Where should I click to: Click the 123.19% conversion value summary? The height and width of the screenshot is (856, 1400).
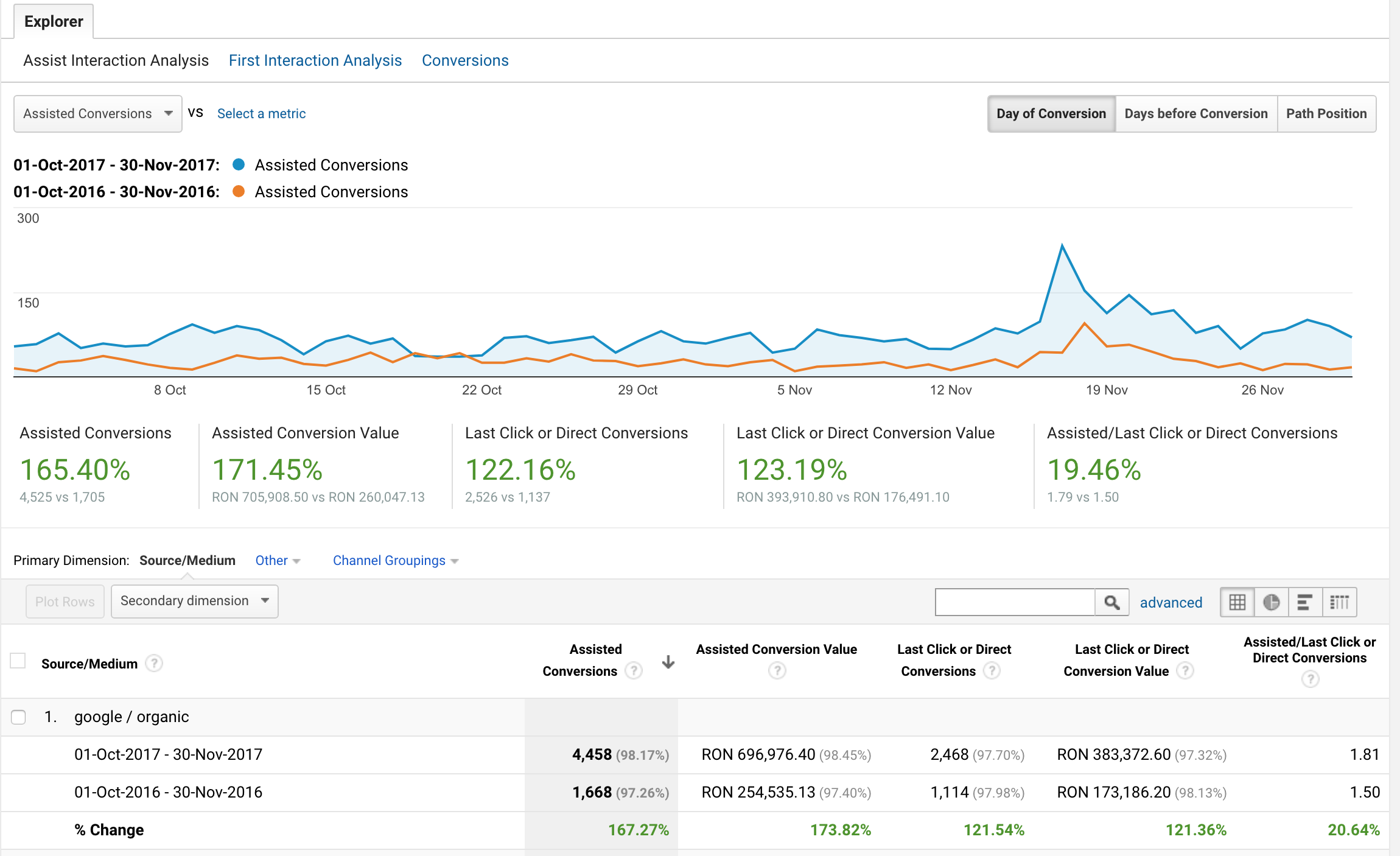792,469
